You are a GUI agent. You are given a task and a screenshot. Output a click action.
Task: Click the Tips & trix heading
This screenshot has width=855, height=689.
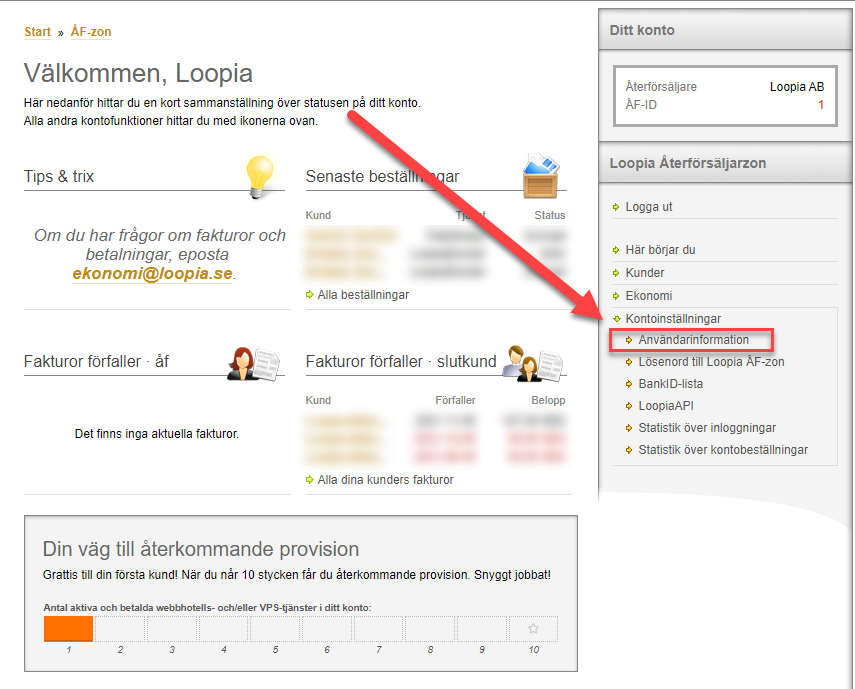tap(59, 176)
